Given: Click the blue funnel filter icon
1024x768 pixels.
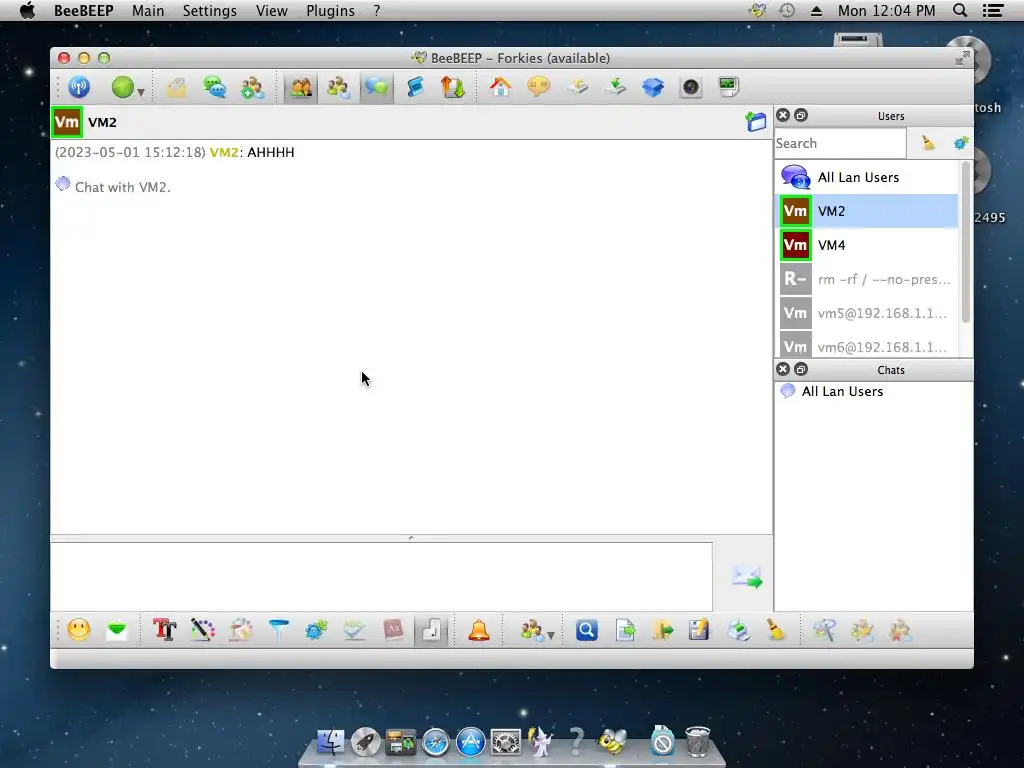Looking at the screenshot, I should (x=278, y=630).
